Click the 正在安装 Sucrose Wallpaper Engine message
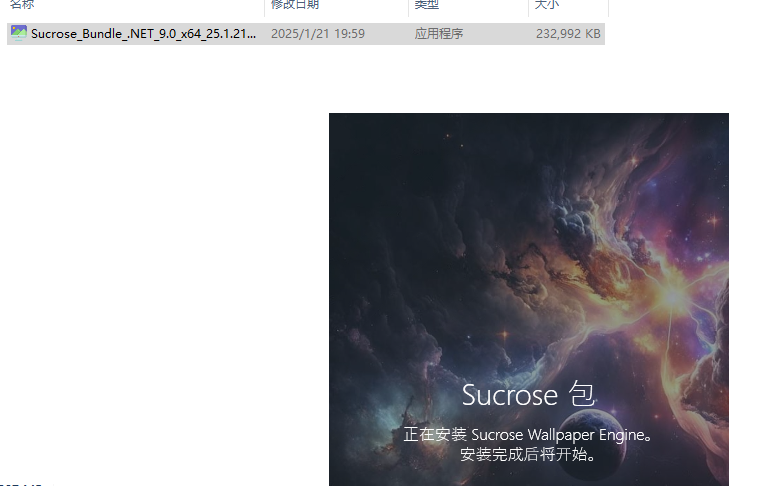 click(528, 435)
